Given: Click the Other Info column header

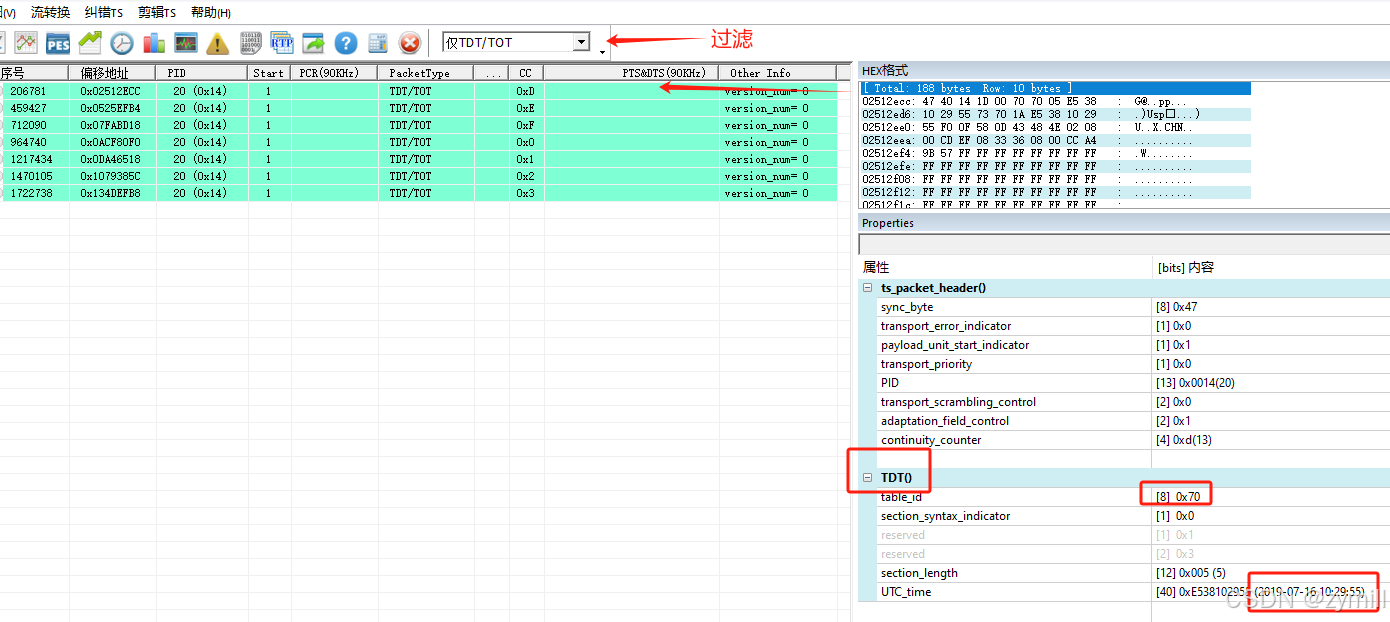Looking at the screenshot, I should click(x=778, y=73).
